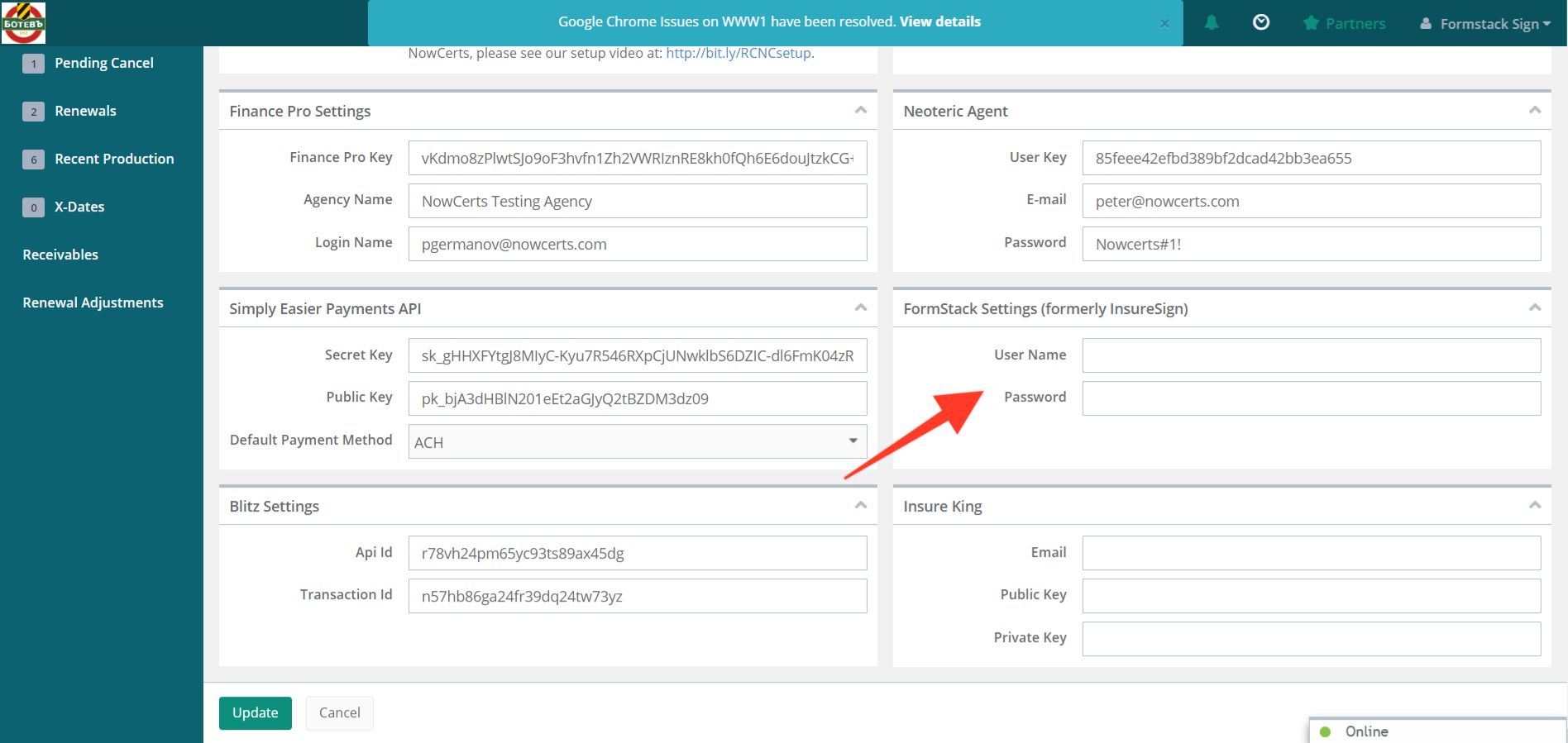Click the X-Dates count badge
The height and width of the screenshot is (743, 1568).
33,207
